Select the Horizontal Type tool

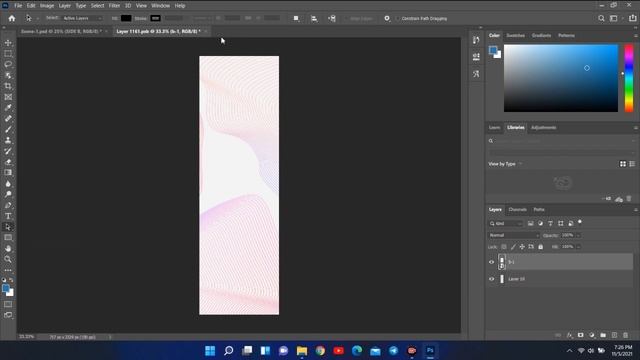[x=8, y=216]
